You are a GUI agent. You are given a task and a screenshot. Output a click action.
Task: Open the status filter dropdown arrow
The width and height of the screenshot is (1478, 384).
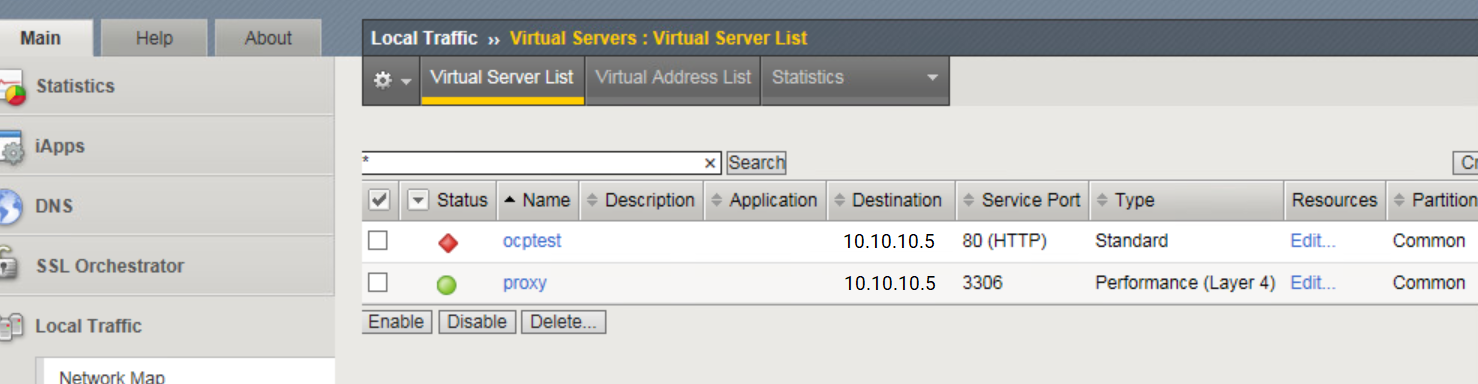pyautogui.click(x=418, y=200)
